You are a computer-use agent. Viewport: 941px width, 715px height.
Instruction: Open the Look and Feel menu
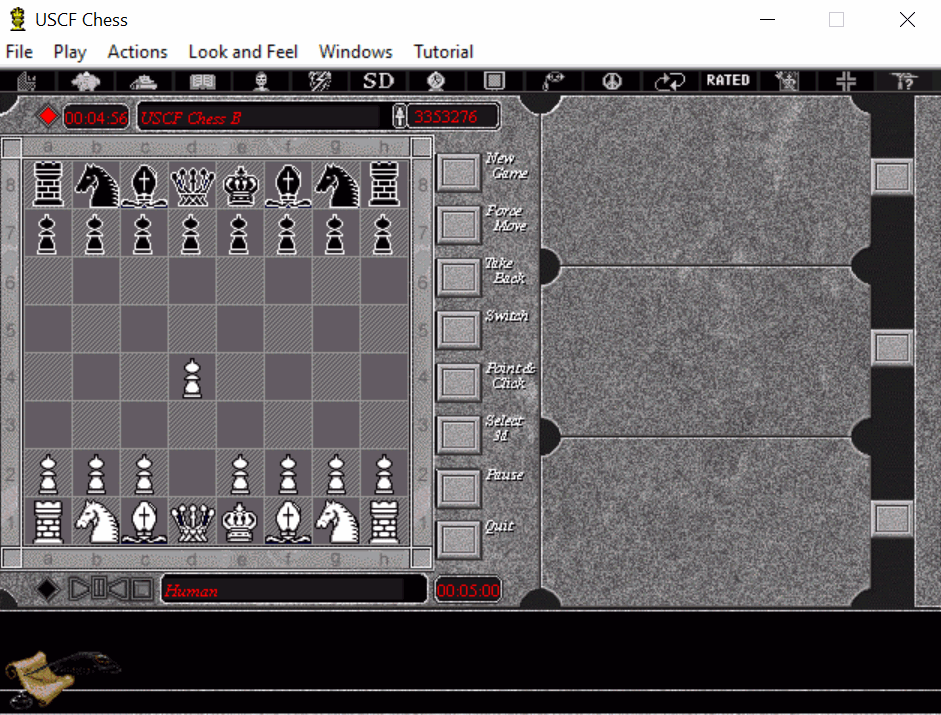tap(243, 52)
